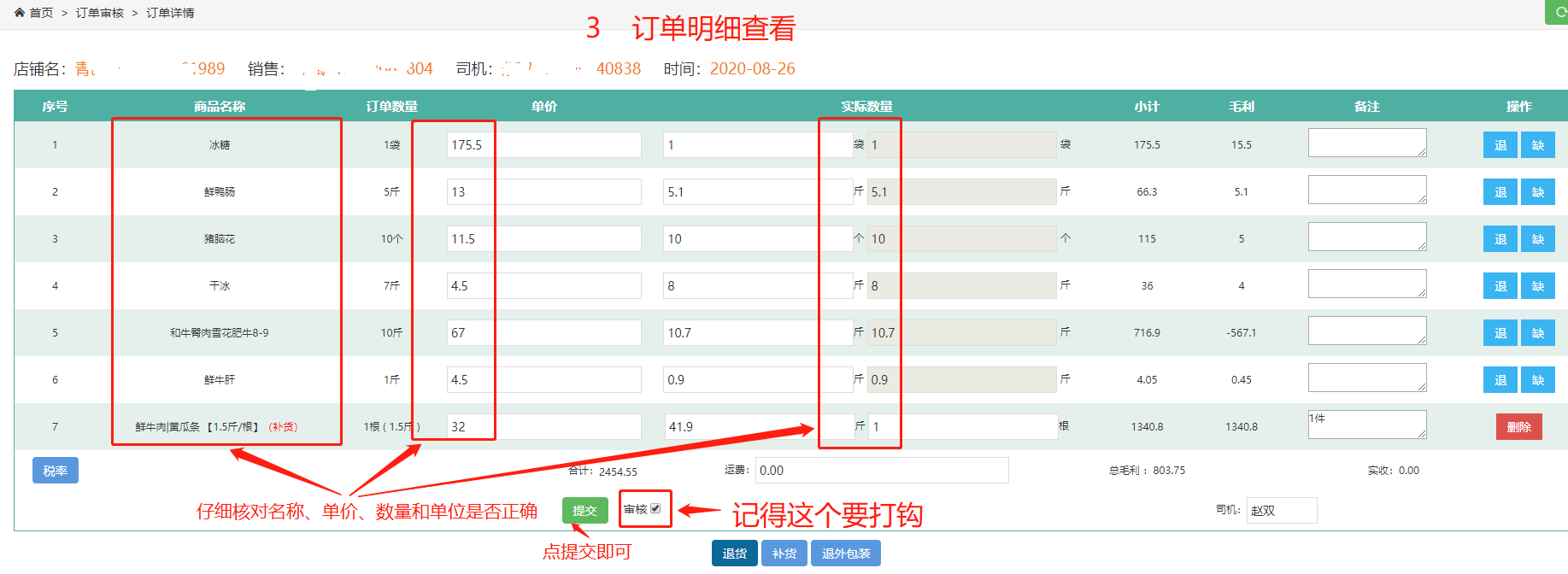Image resolution: width=1568 pixels, height=574 pixels.
Task: Check the 审核 checkbox
Action: [655, 508]
